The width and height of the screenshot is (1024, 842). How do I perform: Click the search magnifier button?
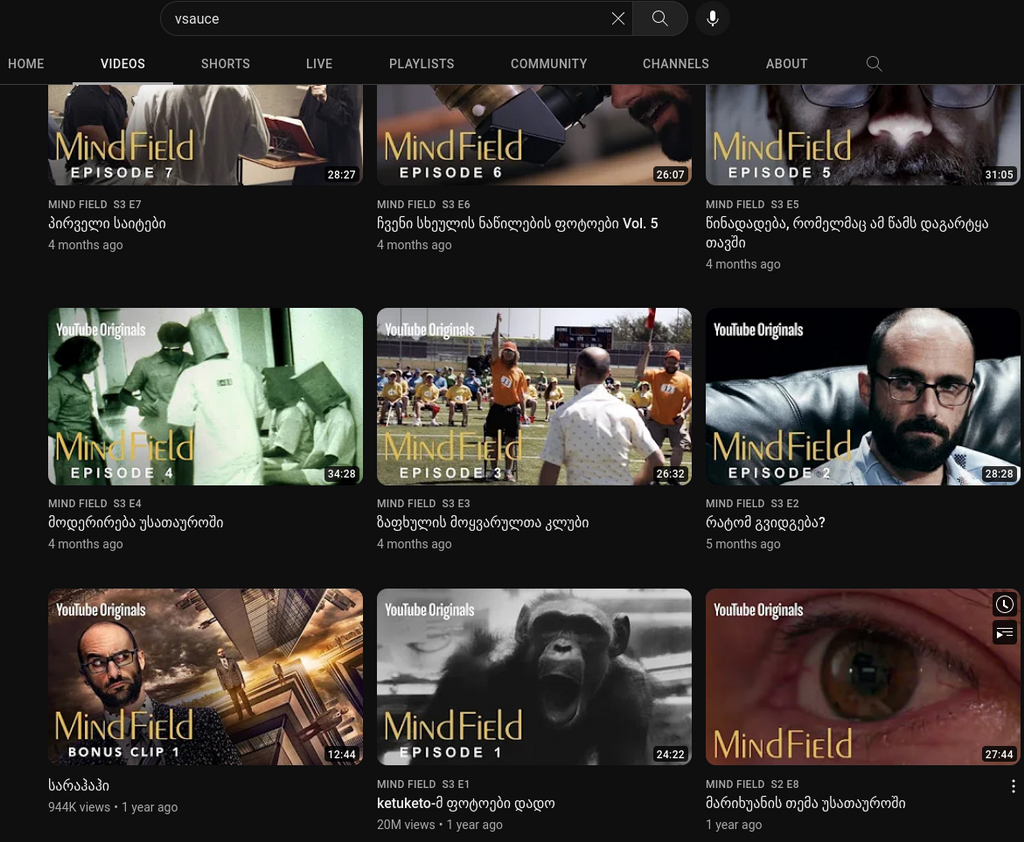point(660,18)
